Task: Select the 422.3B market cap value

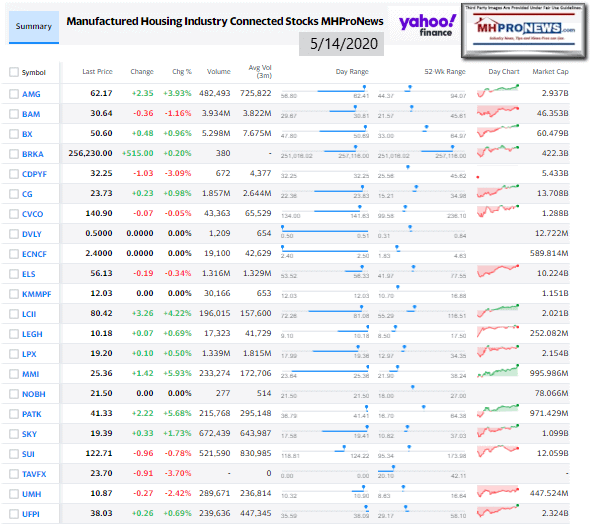Action: 555,153
